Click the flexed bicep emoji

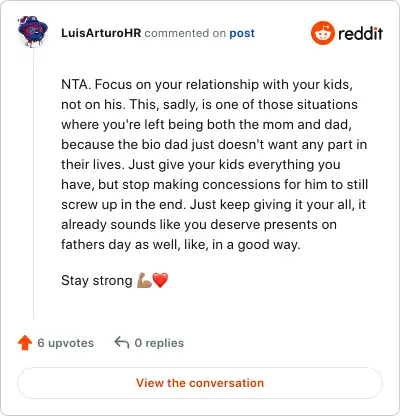click(x=144, y=280)
